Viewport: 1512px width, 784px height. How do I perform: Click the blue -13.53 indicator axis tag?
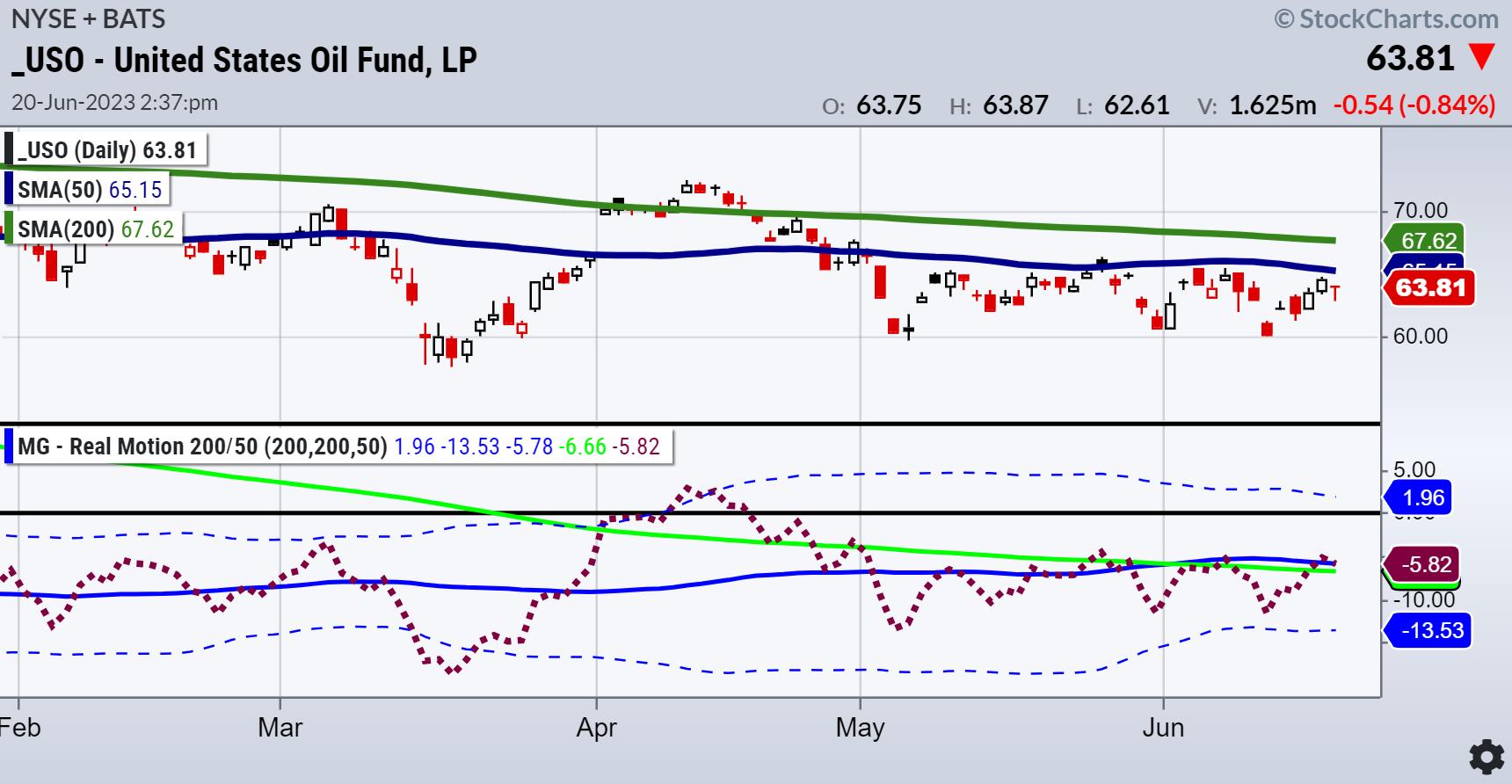[1427, 630]
